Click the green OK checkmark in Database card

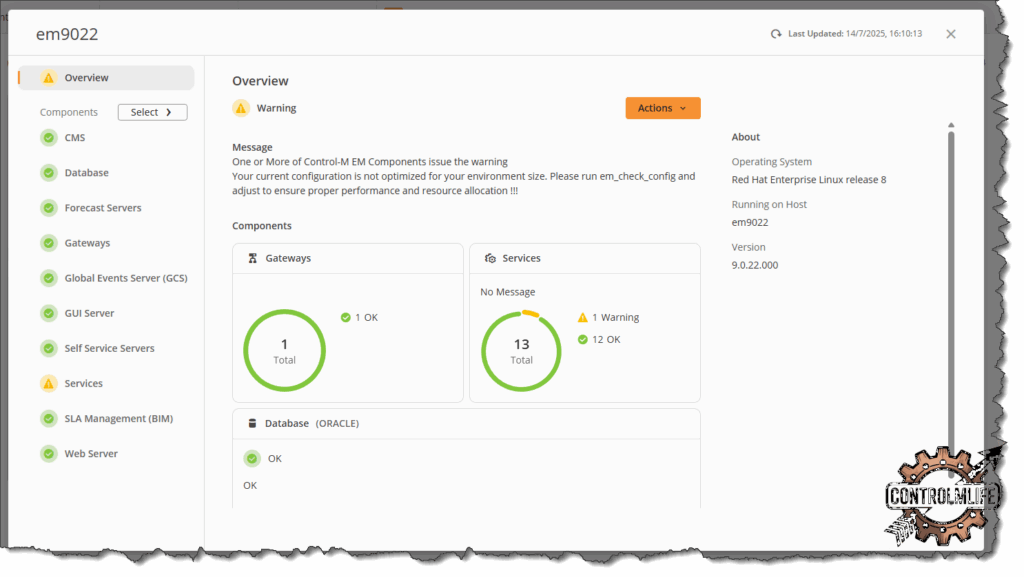click(x=252, y=458)
